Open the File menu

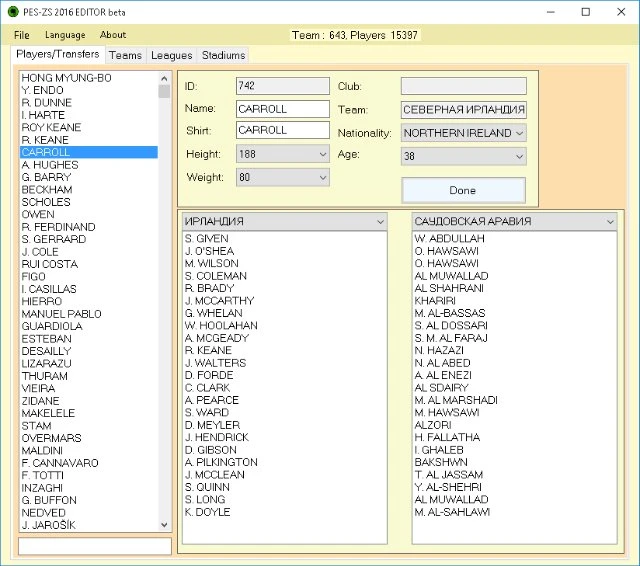pos(22,35)
